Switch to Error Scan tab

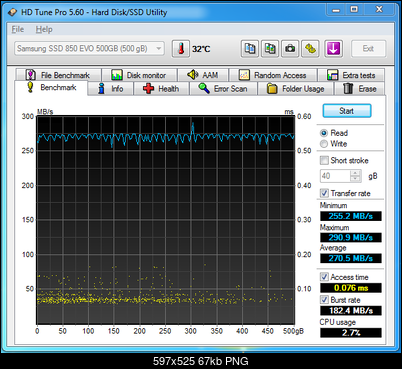click(223, 89)
